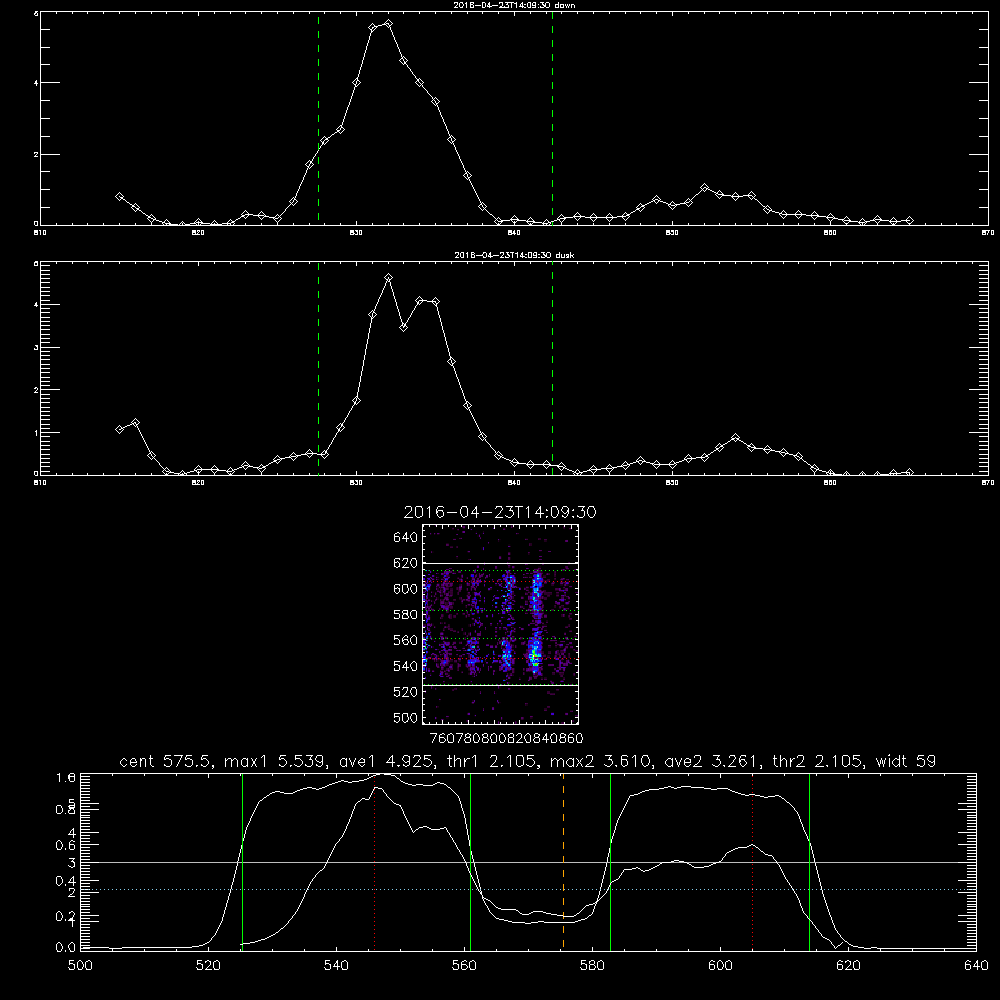Click the y-axis label 620 beside spectral image
Image resolution: width=1000 pixels, height=1000 pixels.
[405, 563]
